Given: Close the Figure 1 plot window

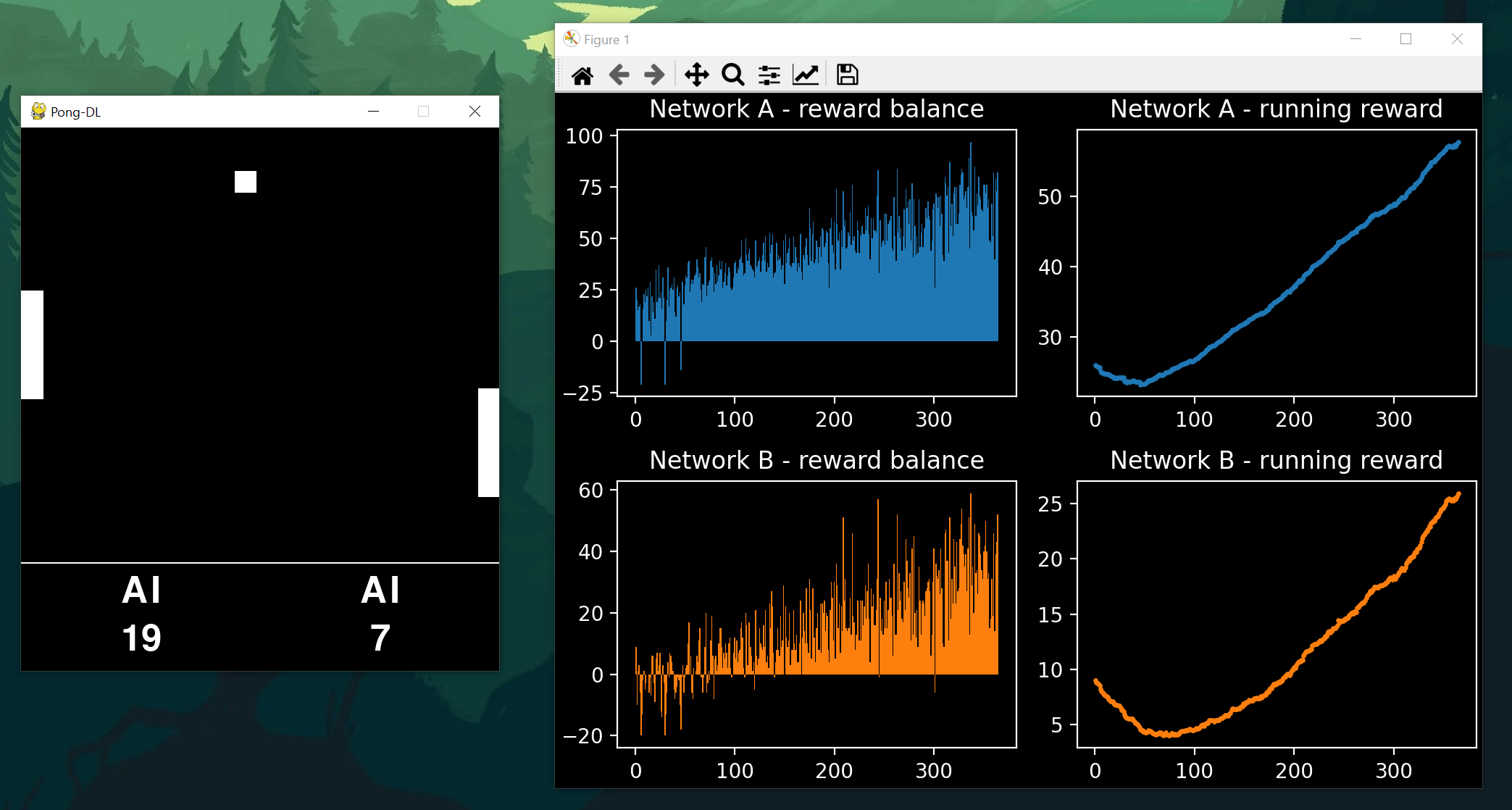Looking at the screenshot, I should (x=1457, y=39).
